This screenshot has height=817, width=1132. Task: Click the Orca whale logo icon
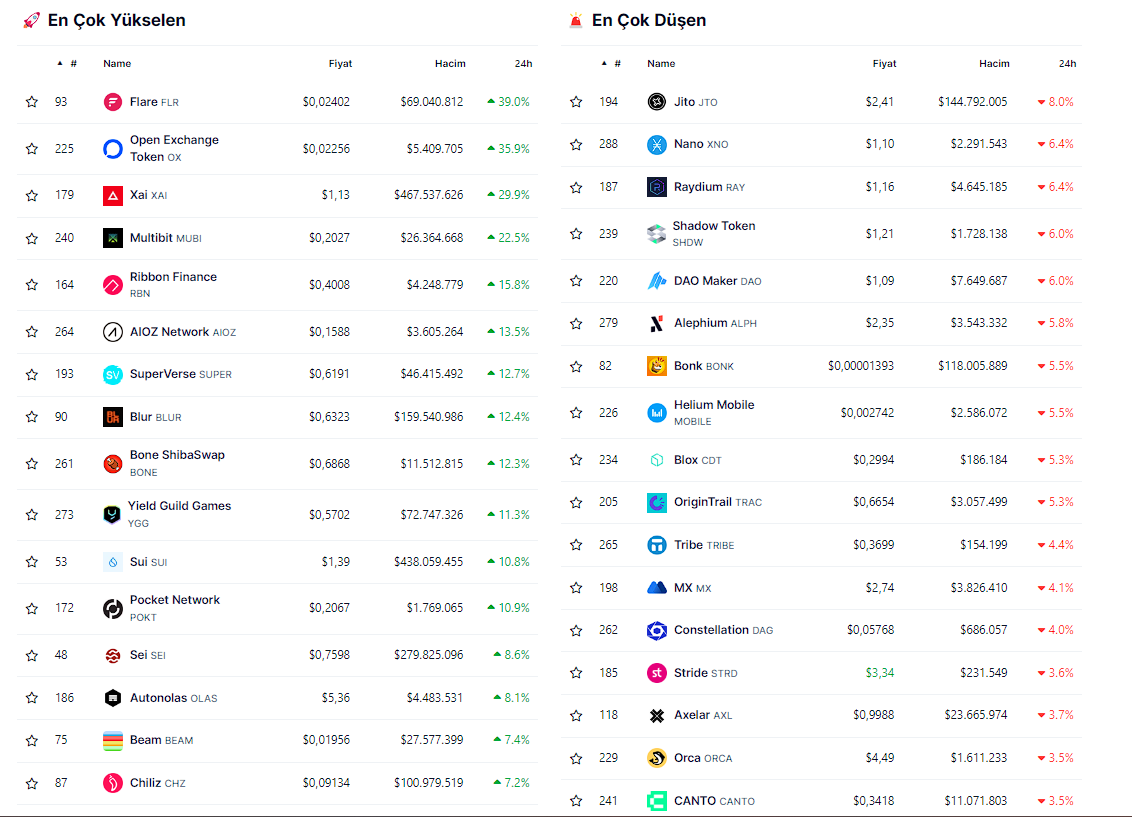[x=657, y=758]
